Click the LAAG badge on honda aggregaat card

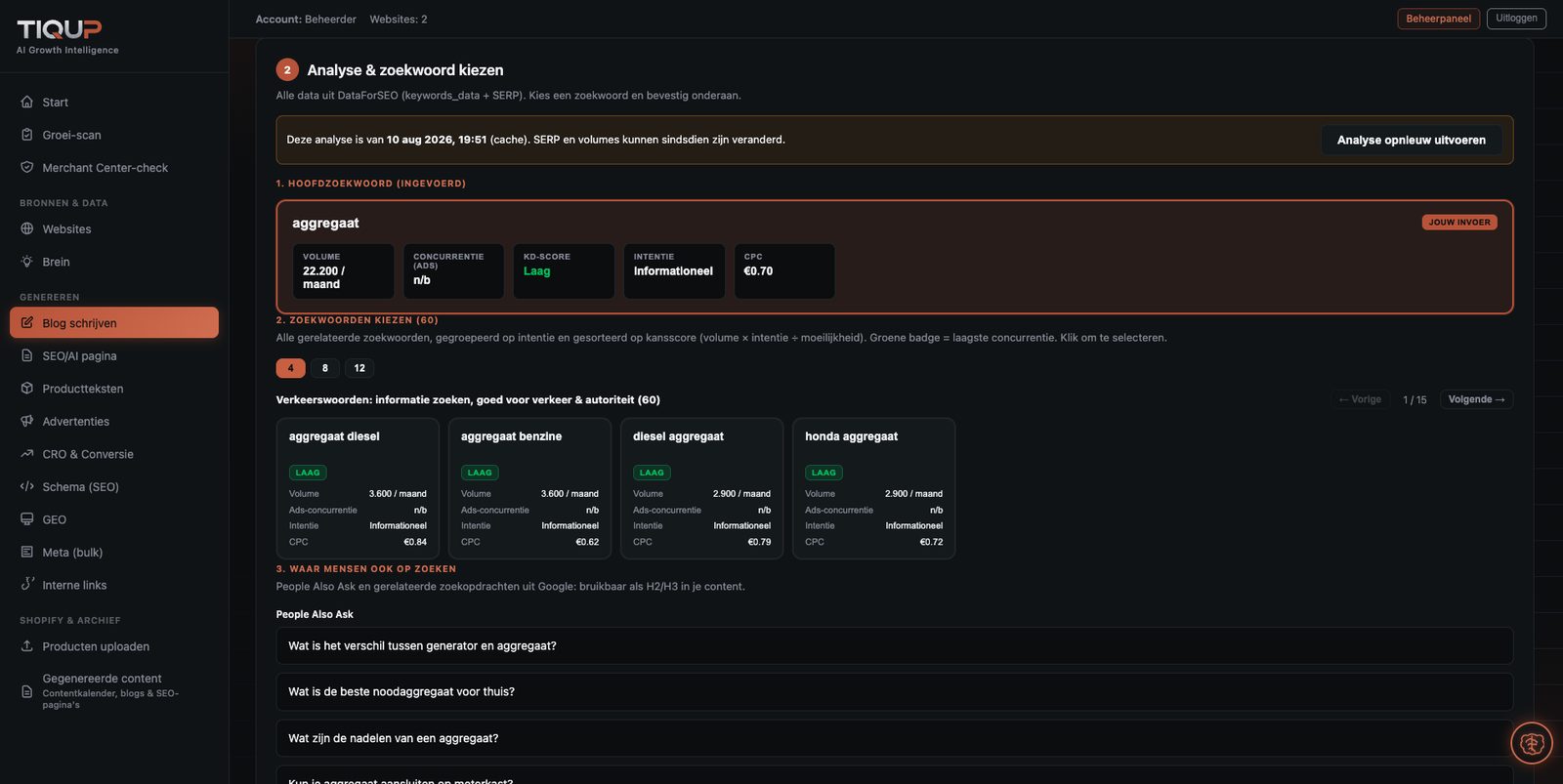(x=824, y=473)
